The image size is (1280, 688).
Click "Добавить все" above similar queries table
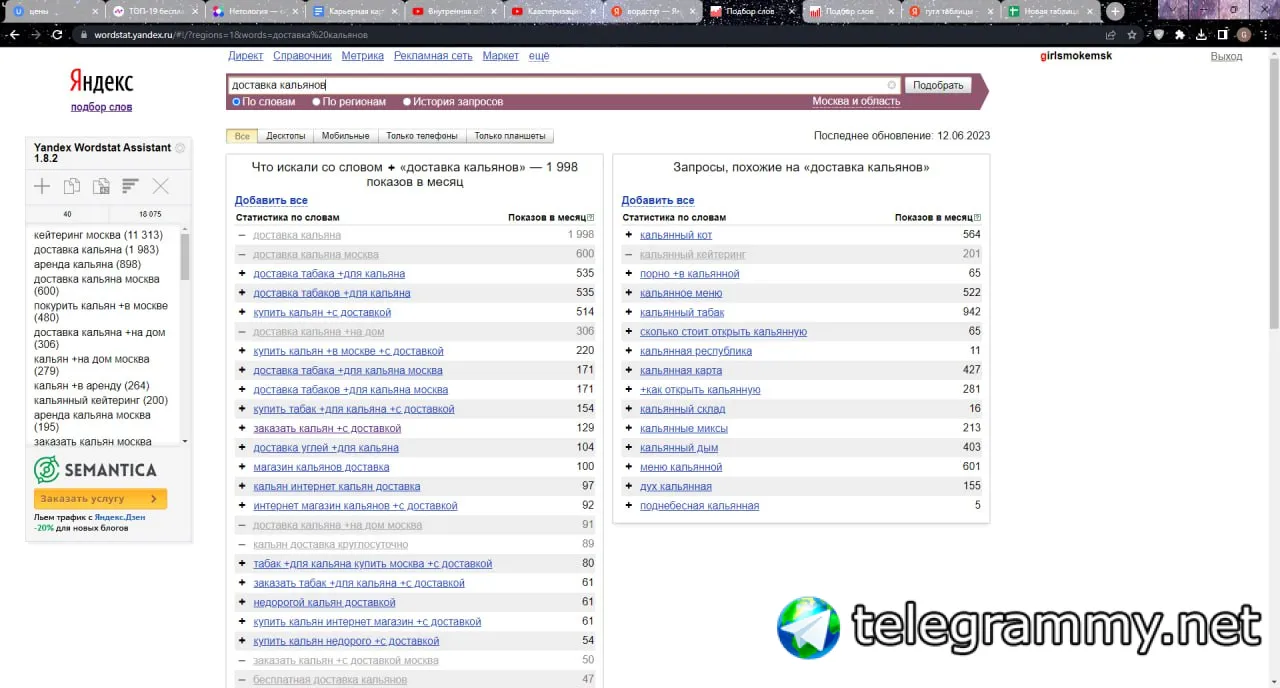(658, 201)
